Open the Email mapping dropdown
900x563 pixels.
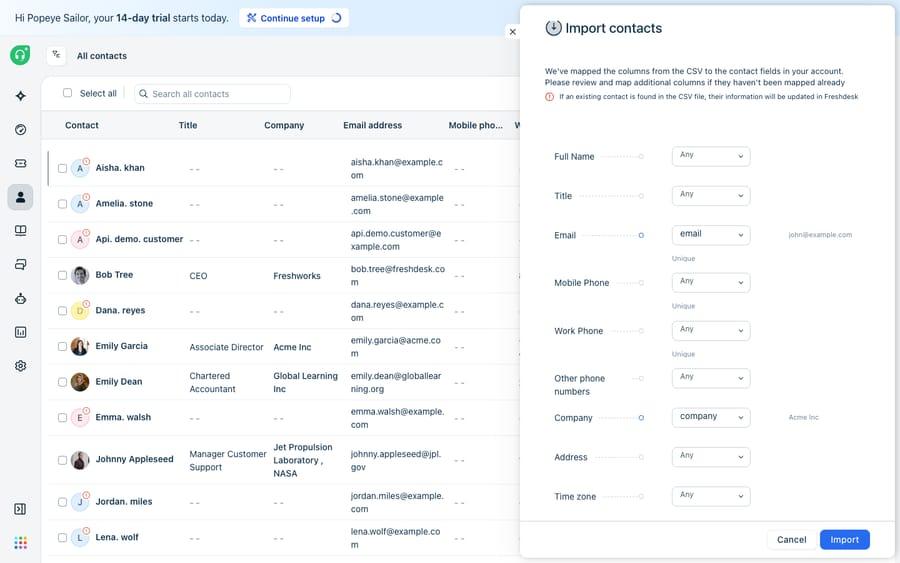[711, 235]
